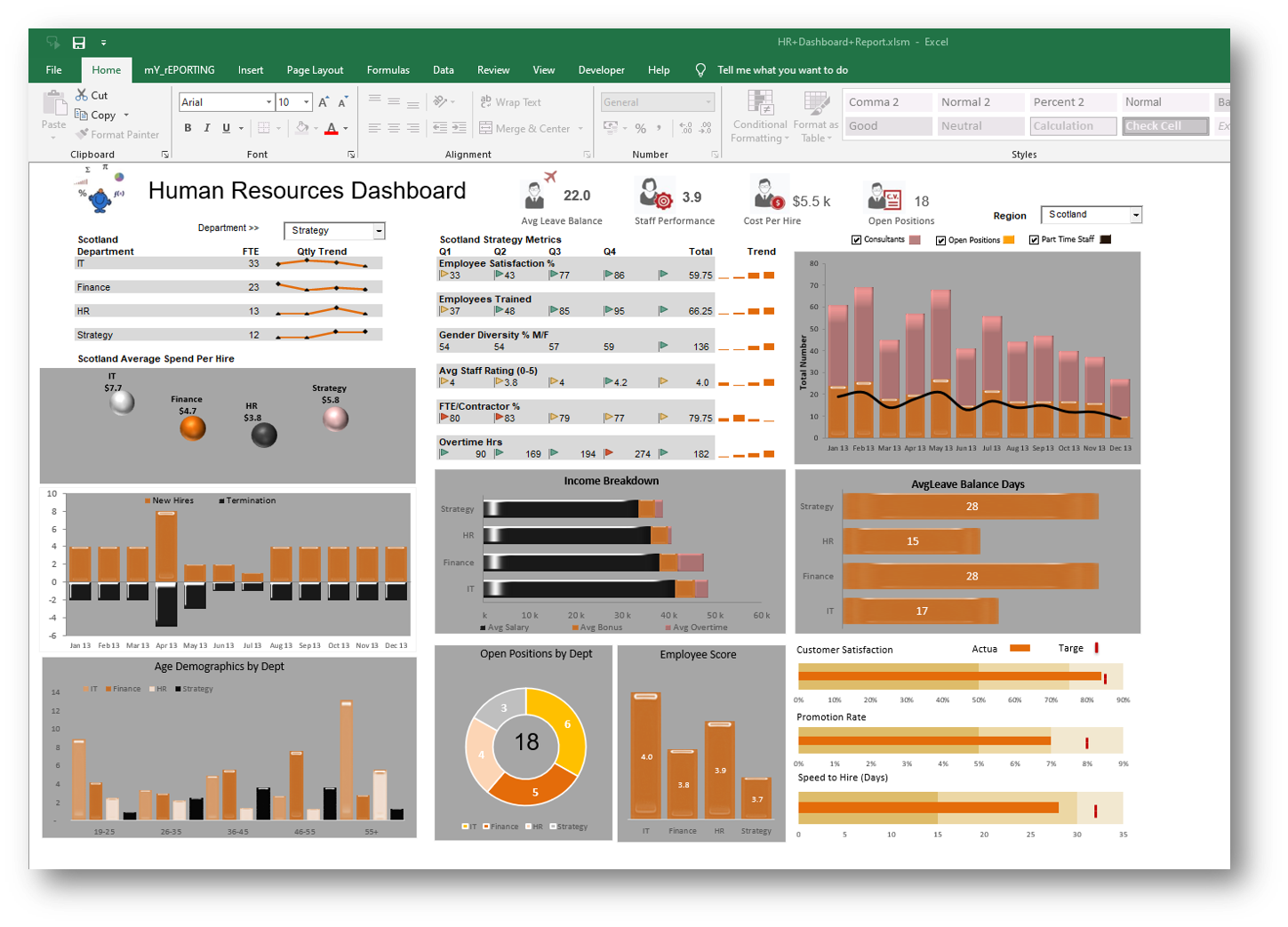Open the Developer tab
The width and height of the screenshot is (1288, 927).
(x=601, y=70)
